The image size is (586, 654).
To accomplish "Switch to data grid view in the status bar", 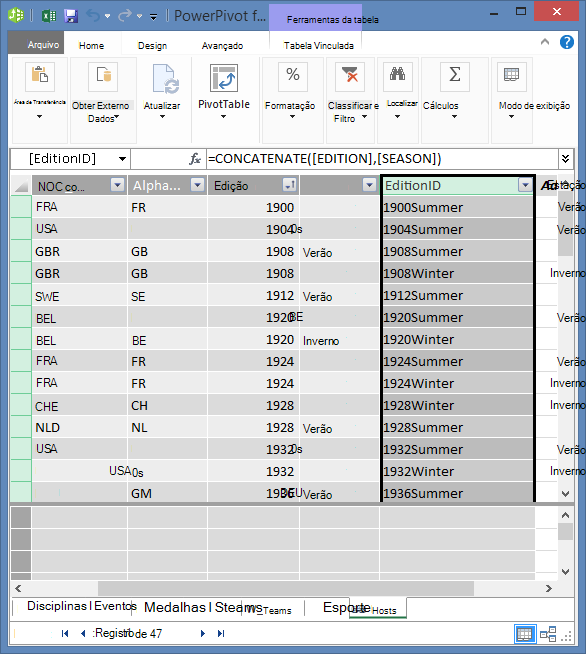I will pos(524,634).
